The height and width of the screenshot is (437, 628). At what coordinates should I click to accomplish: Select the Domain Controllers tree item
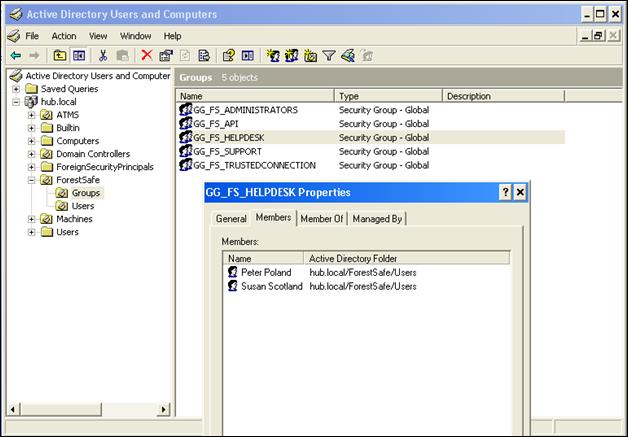click(93, 154)
